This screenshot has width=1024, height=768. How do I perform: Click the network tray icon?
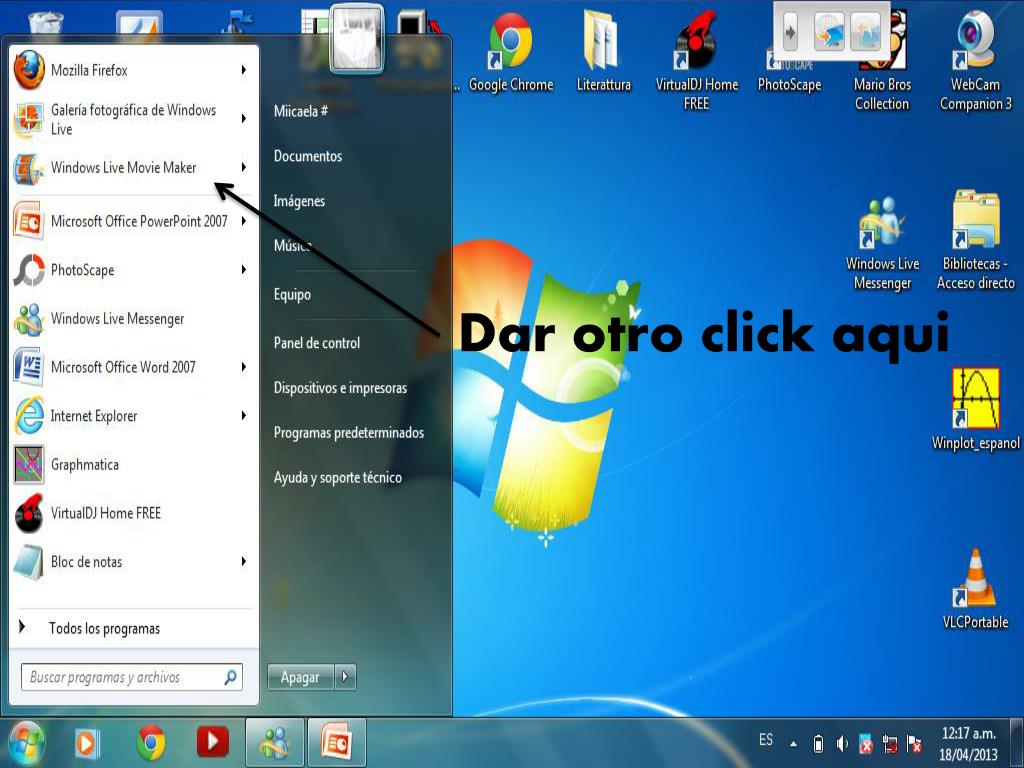tap(889, 743)
